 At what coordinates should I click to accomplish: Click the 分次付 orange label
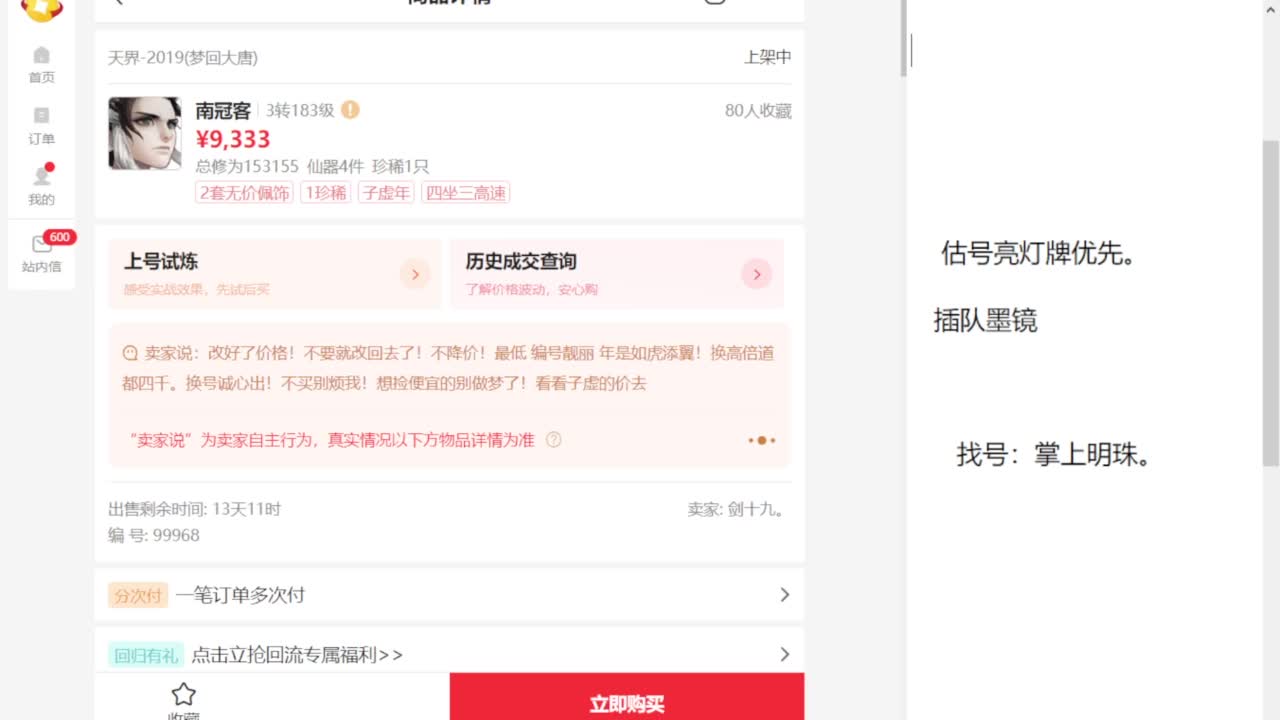pyautogui.click(x=138, y=595)
